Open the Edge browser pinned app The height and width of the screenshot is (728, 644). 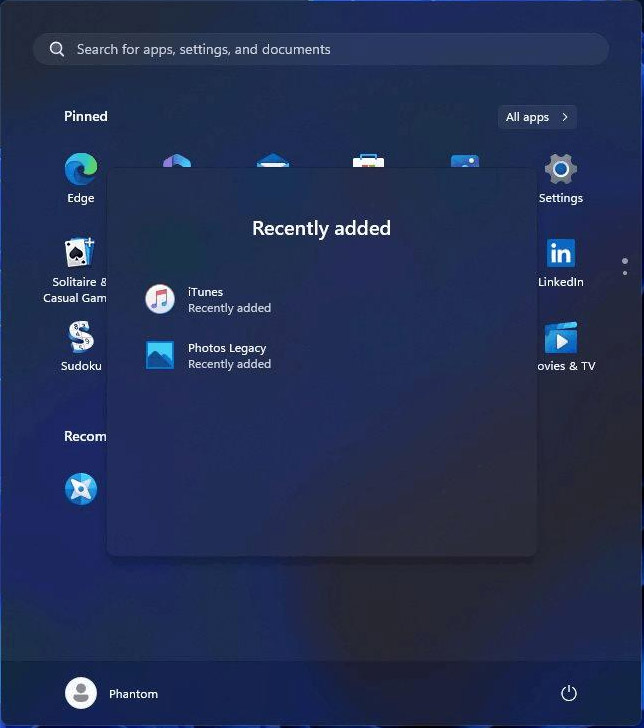81,169
